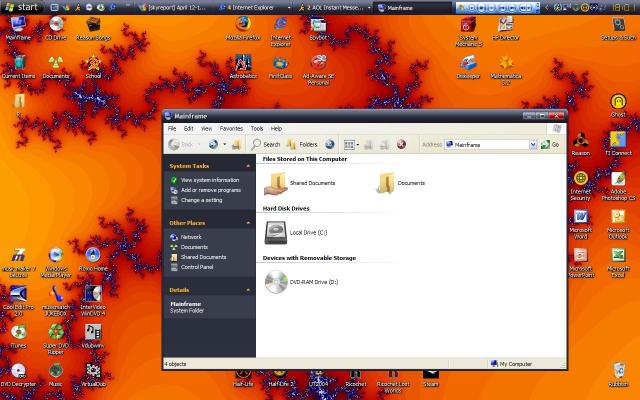Collapse the Details panel

point(248,290)
